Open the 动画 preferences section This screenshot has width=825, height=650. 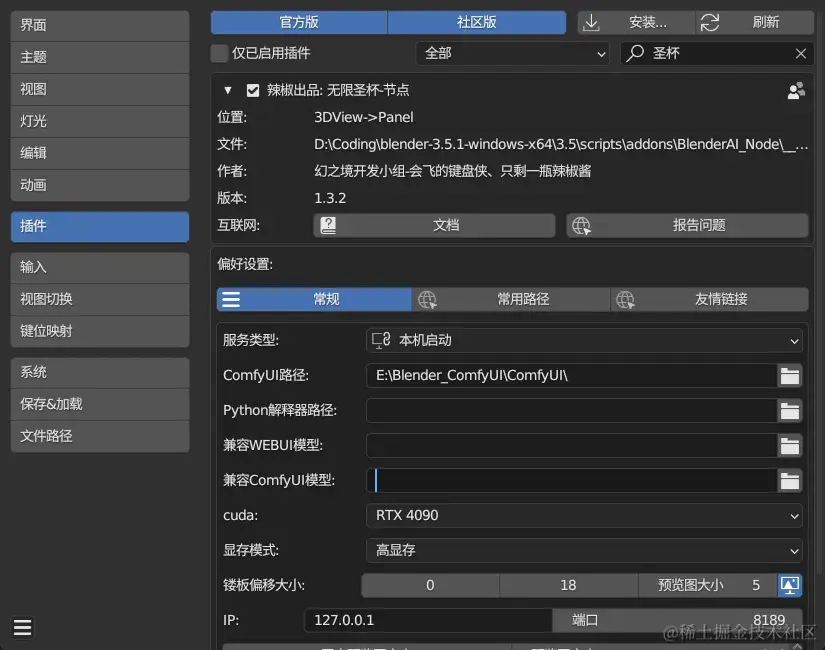click(x=100, y=185)
